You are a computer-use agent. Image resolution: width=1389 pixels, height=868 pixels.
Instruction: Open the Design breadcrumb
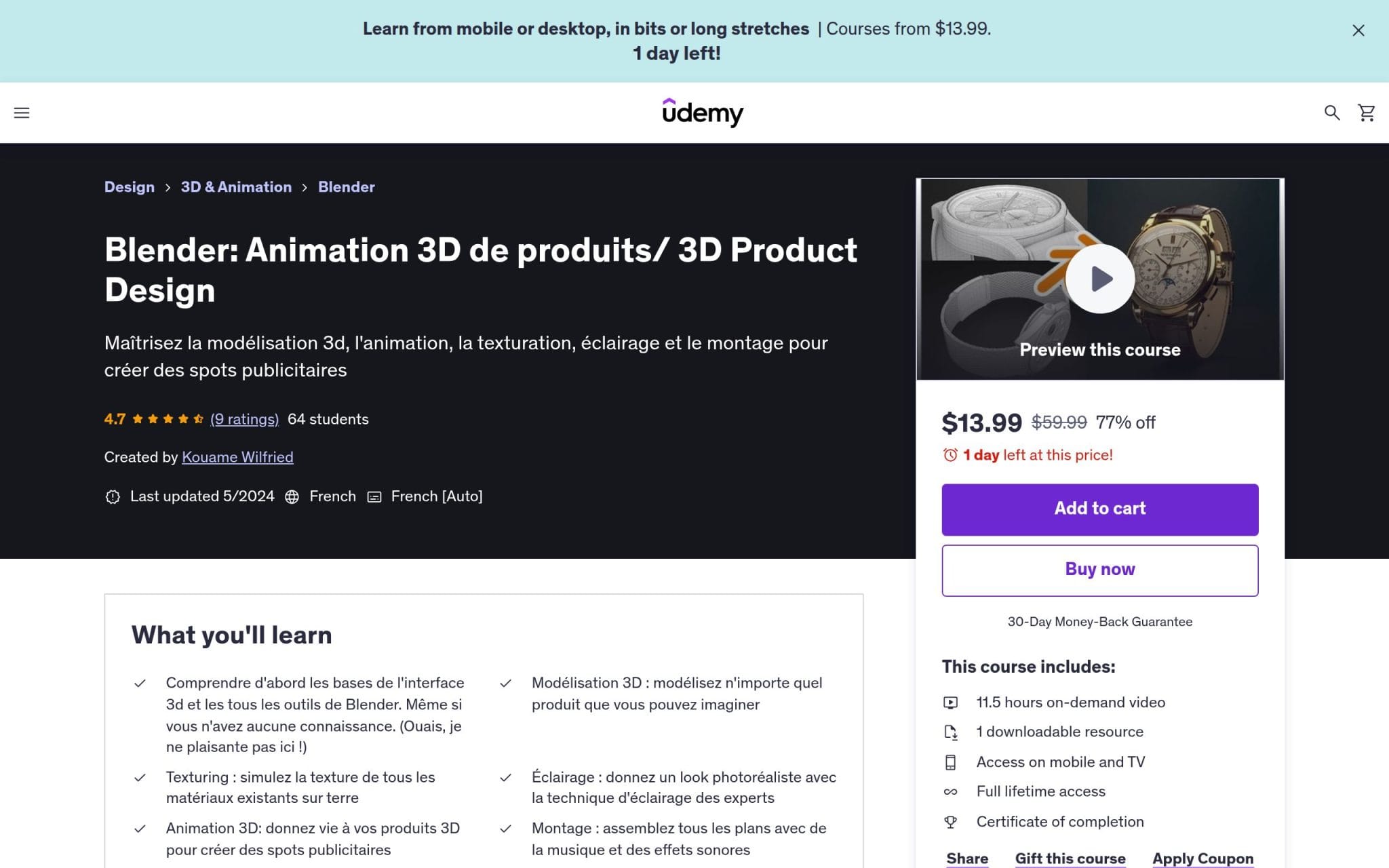[129, 187]
